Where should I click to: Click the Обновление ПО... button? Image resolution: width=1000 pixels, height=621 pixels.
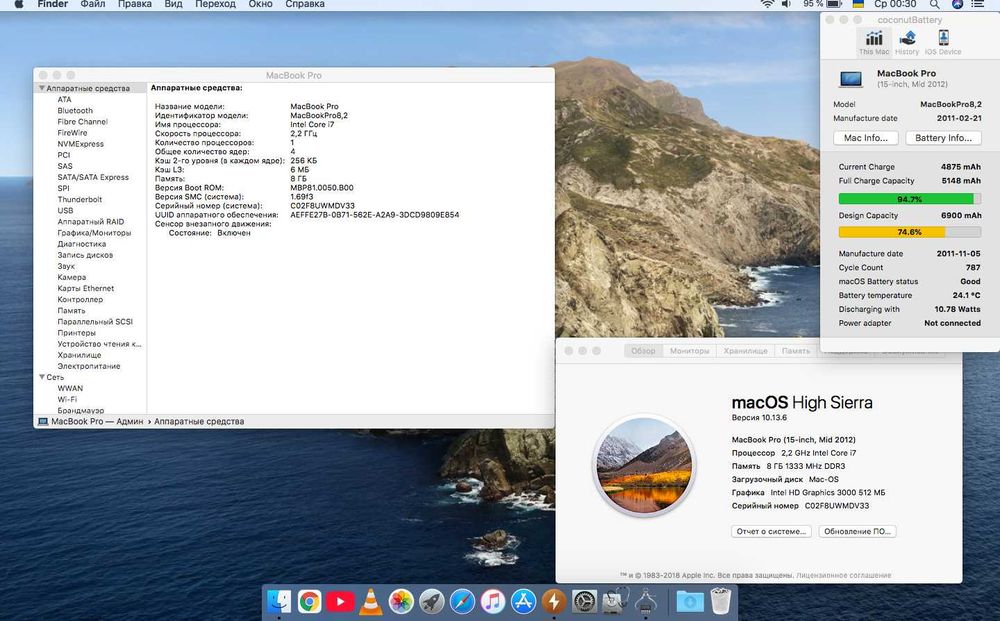coord(857,531)
